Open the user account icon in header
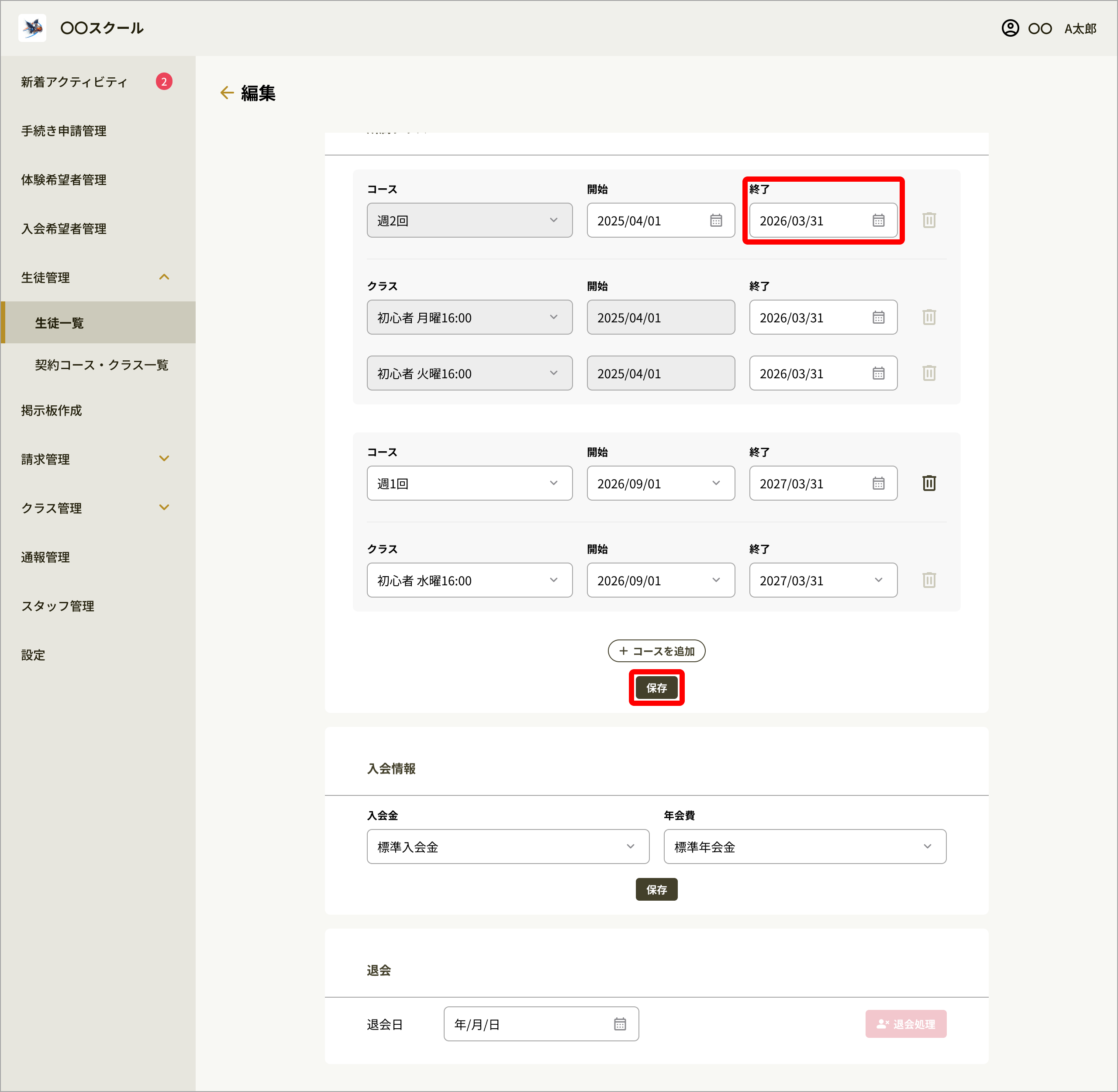The height and width of the screenshot is (1092, 1118). (1010, 28)
